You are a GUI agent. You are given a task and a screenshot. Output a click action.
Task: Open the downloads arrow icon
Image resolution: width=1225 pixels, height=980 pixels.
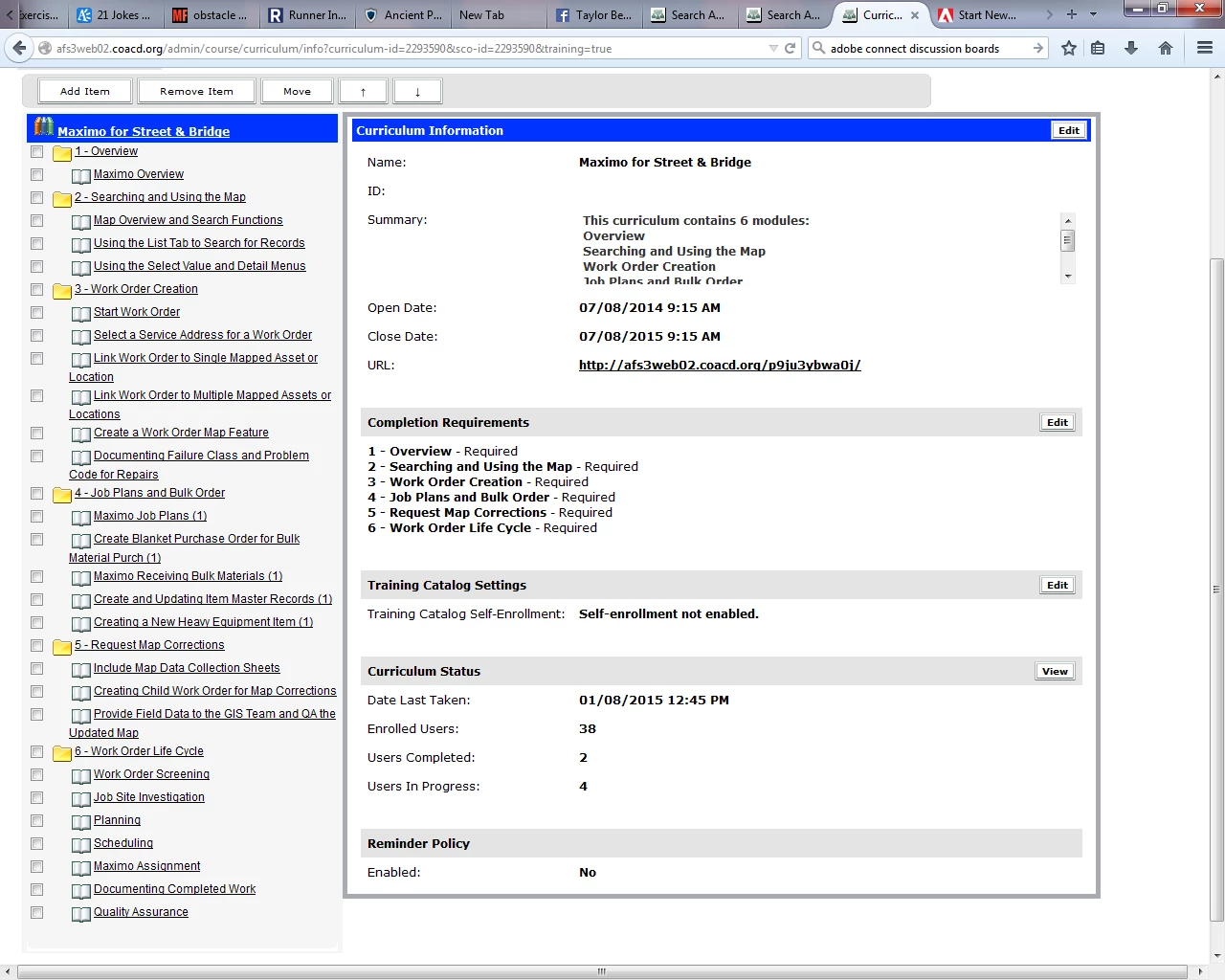pyautogui.click(x=1131, y=48)
